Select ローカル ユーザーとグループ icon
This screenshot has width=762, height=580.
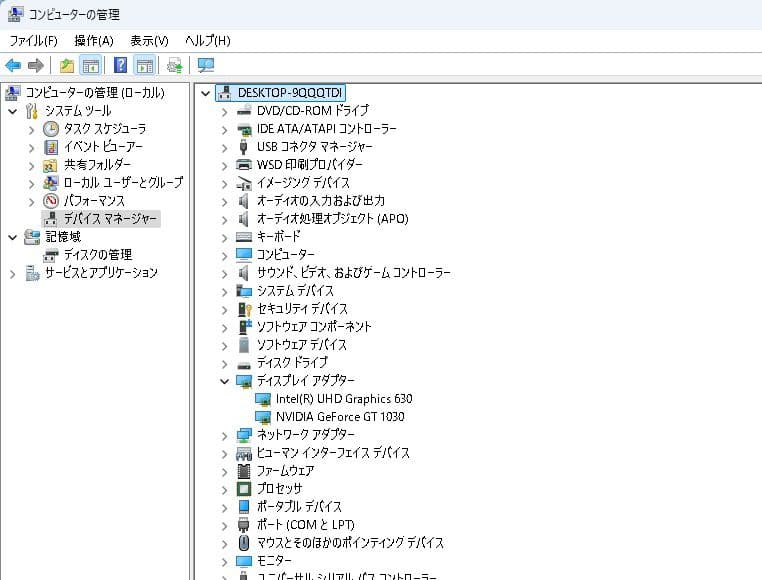point(51,183)
